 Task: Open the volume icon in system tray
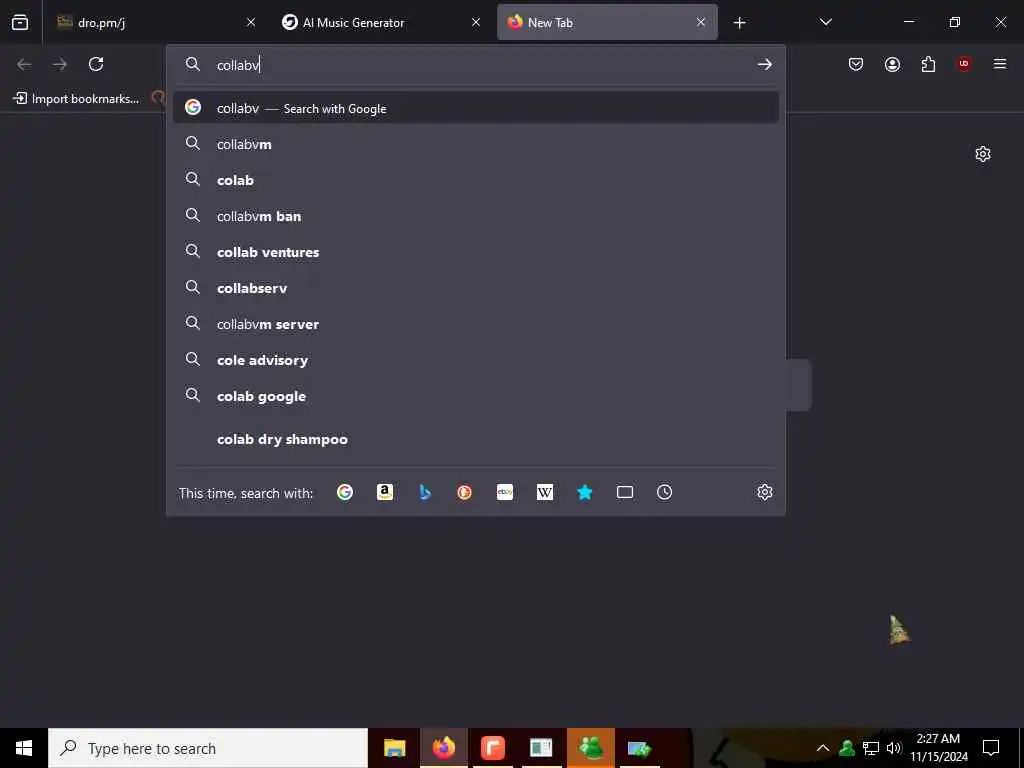894,748
